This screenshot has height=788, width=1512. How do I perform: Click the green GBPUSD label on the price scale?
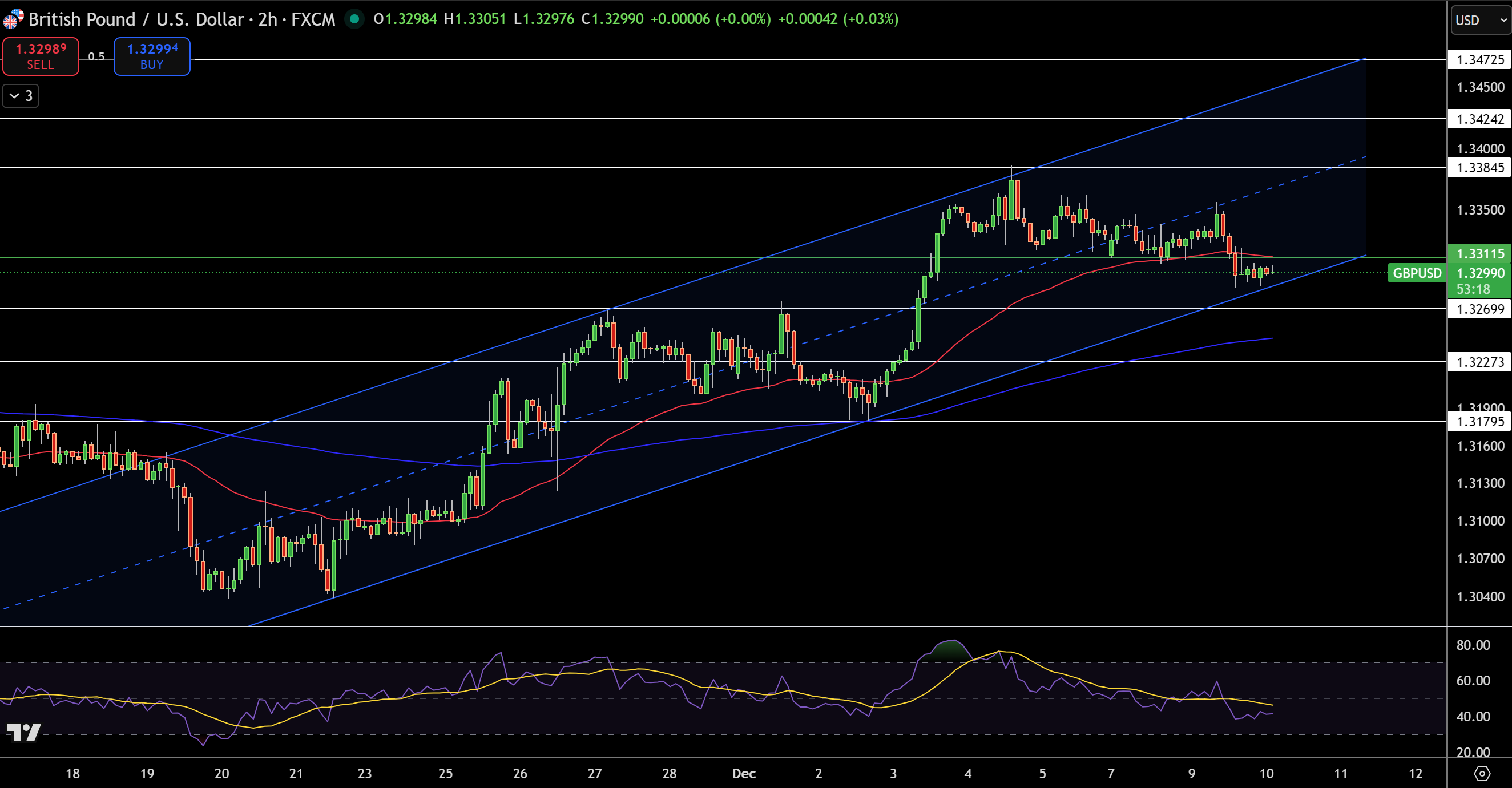pyautogui.click(x=1417, y=273)
